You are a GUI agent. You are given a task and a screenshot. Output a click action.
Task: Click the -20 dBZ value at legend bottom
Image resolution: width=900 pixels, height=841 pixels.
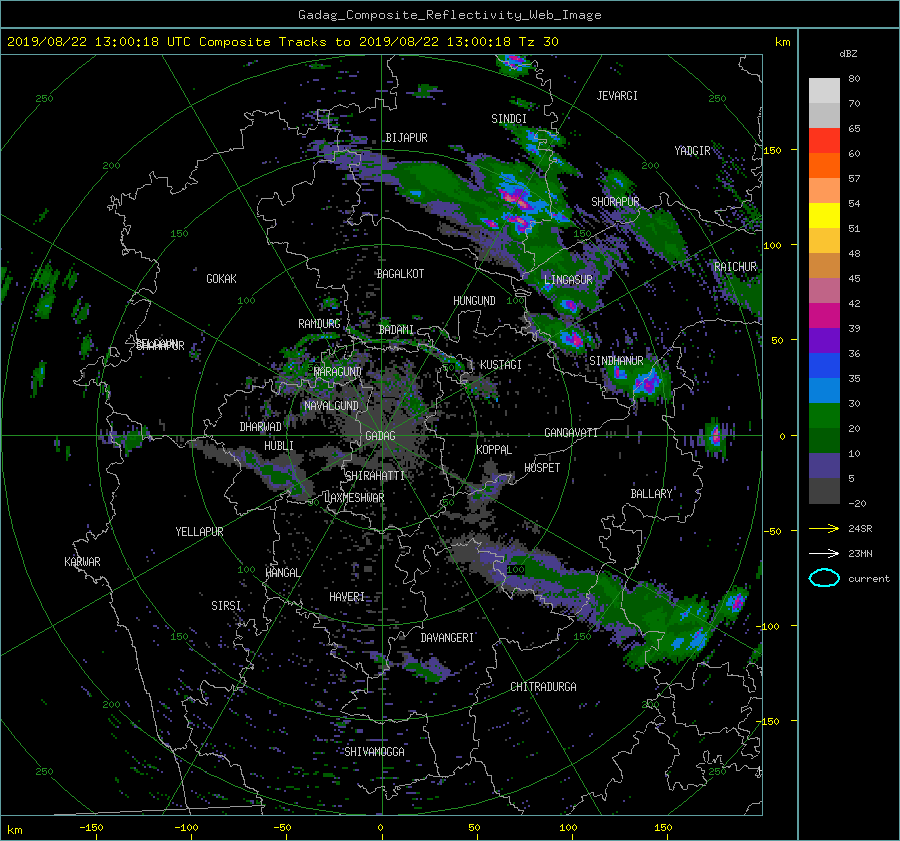pyautogui.click(x=857, y=503)
